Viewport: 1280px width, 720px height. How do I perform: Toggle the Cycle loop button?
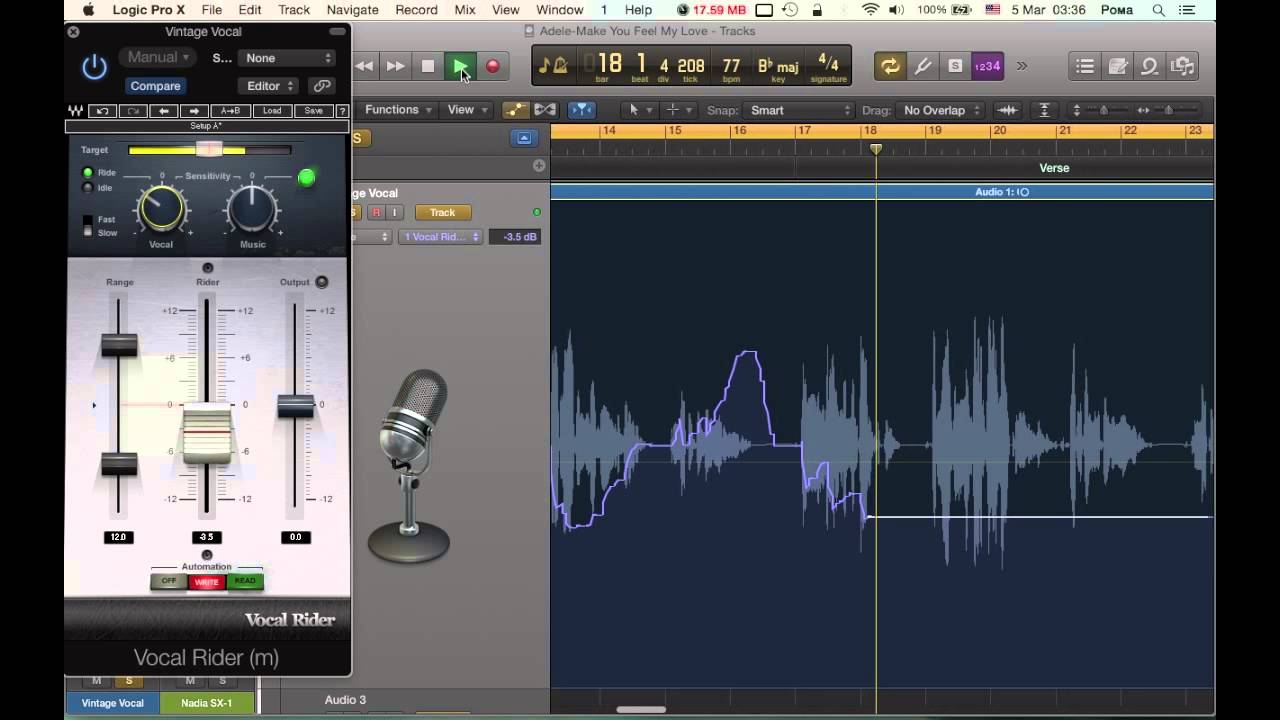click(x=889, y=67)
